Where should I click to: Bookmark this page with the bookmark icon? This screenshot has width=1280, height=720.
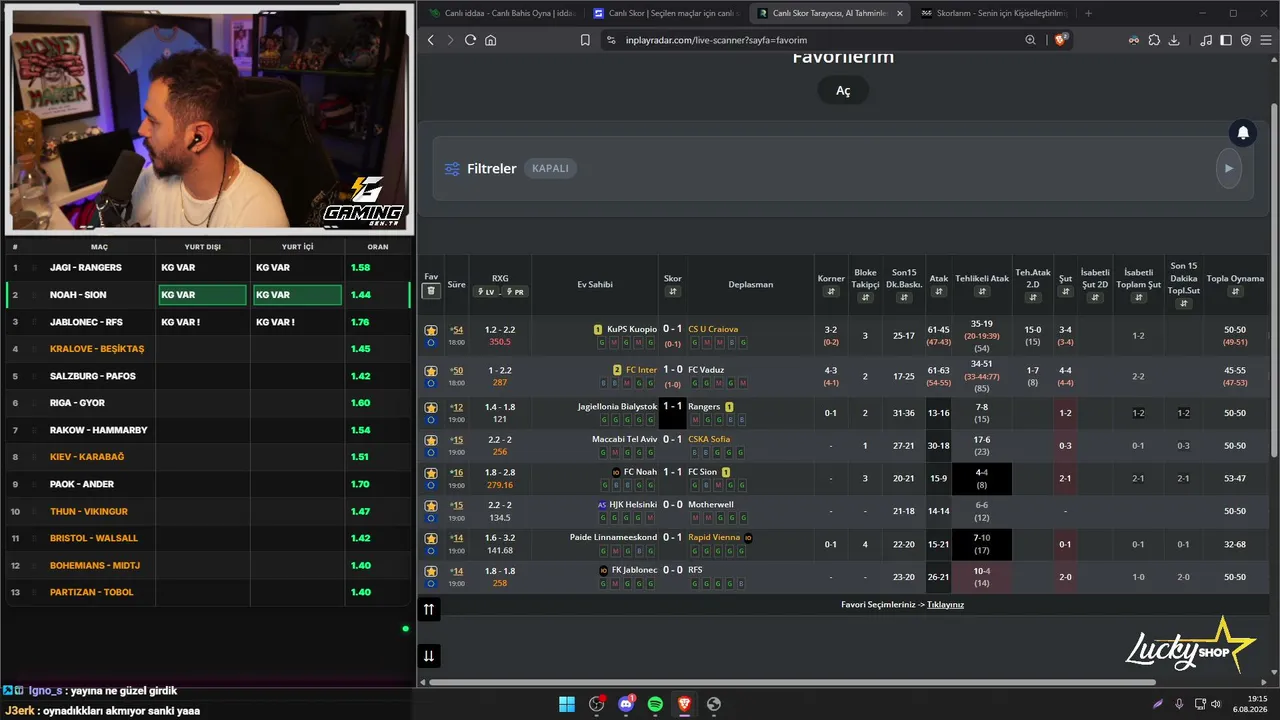[x=585, y=40]
